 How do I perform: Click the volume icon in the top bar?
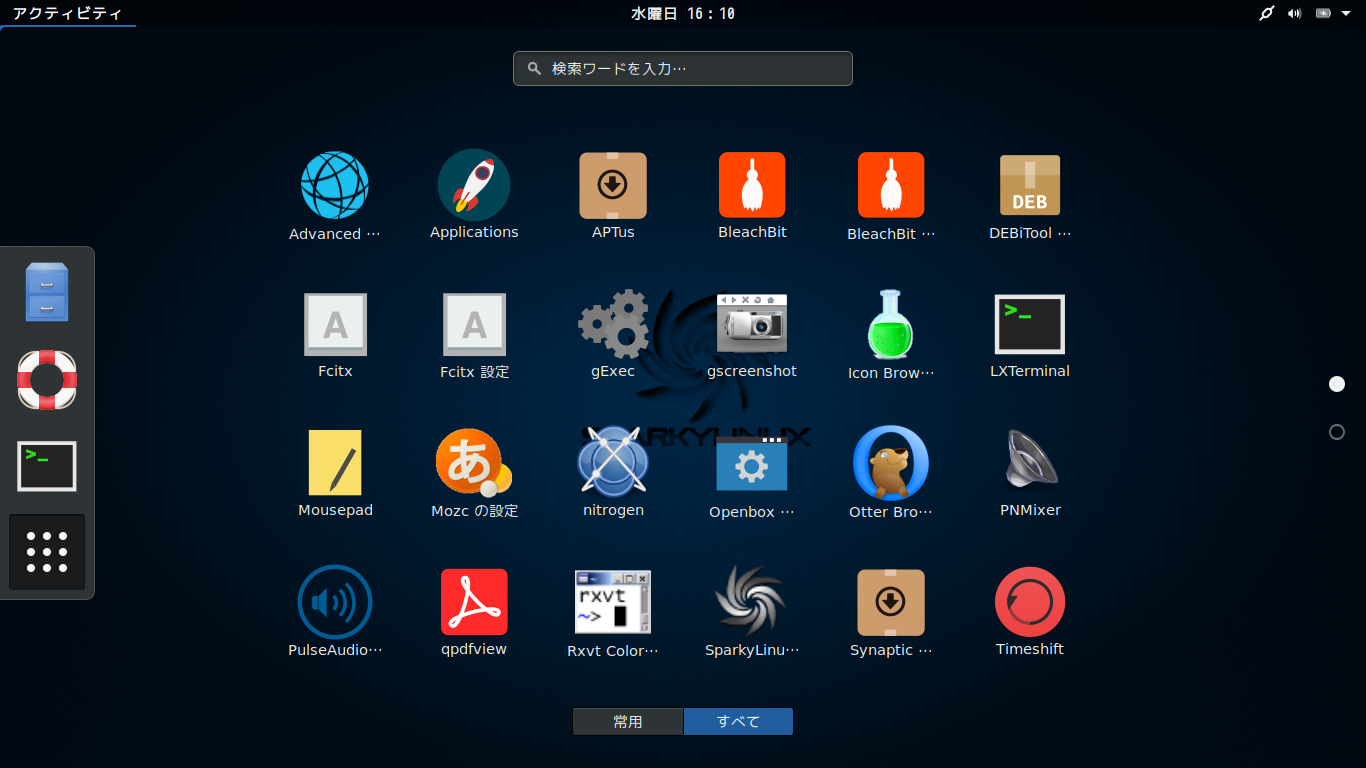[x=1295, y=14]
